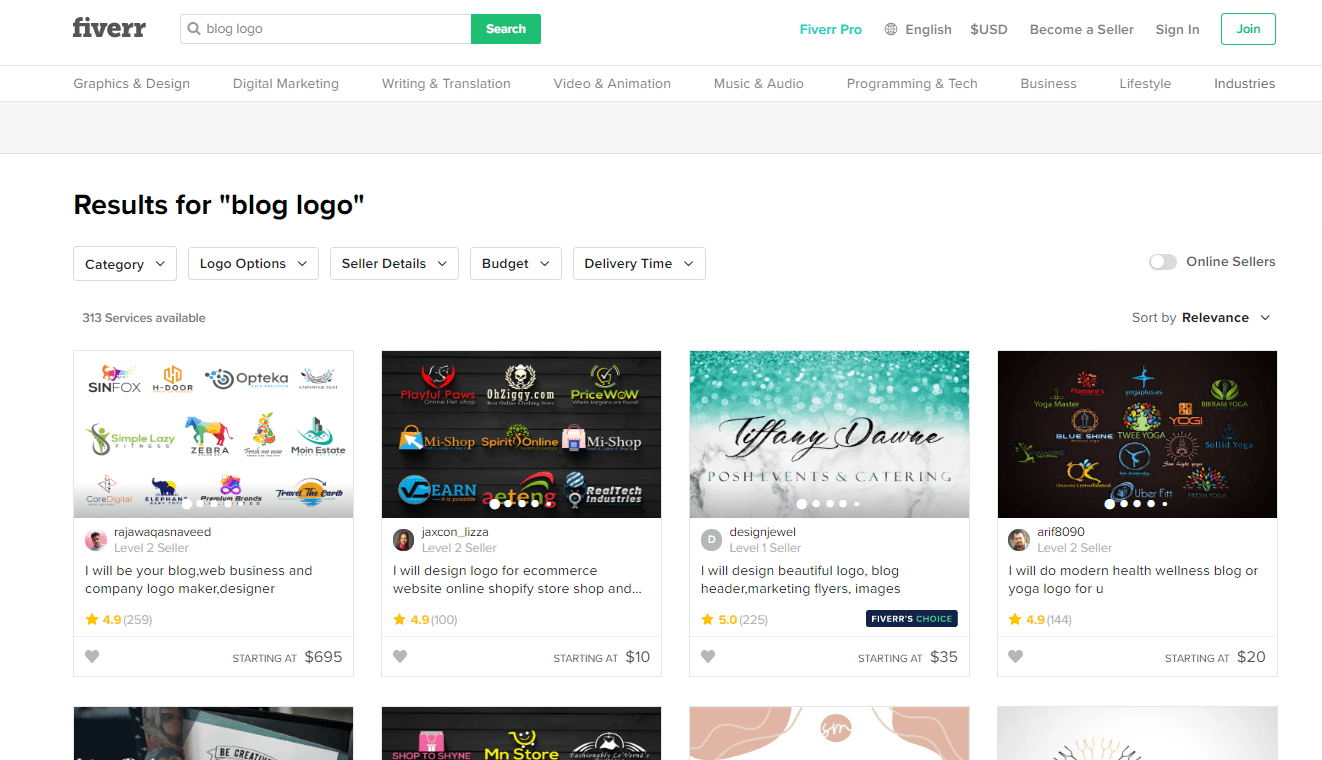Click the '313 Services available' text
The image size is (1322, 760).
coord(144,318)
